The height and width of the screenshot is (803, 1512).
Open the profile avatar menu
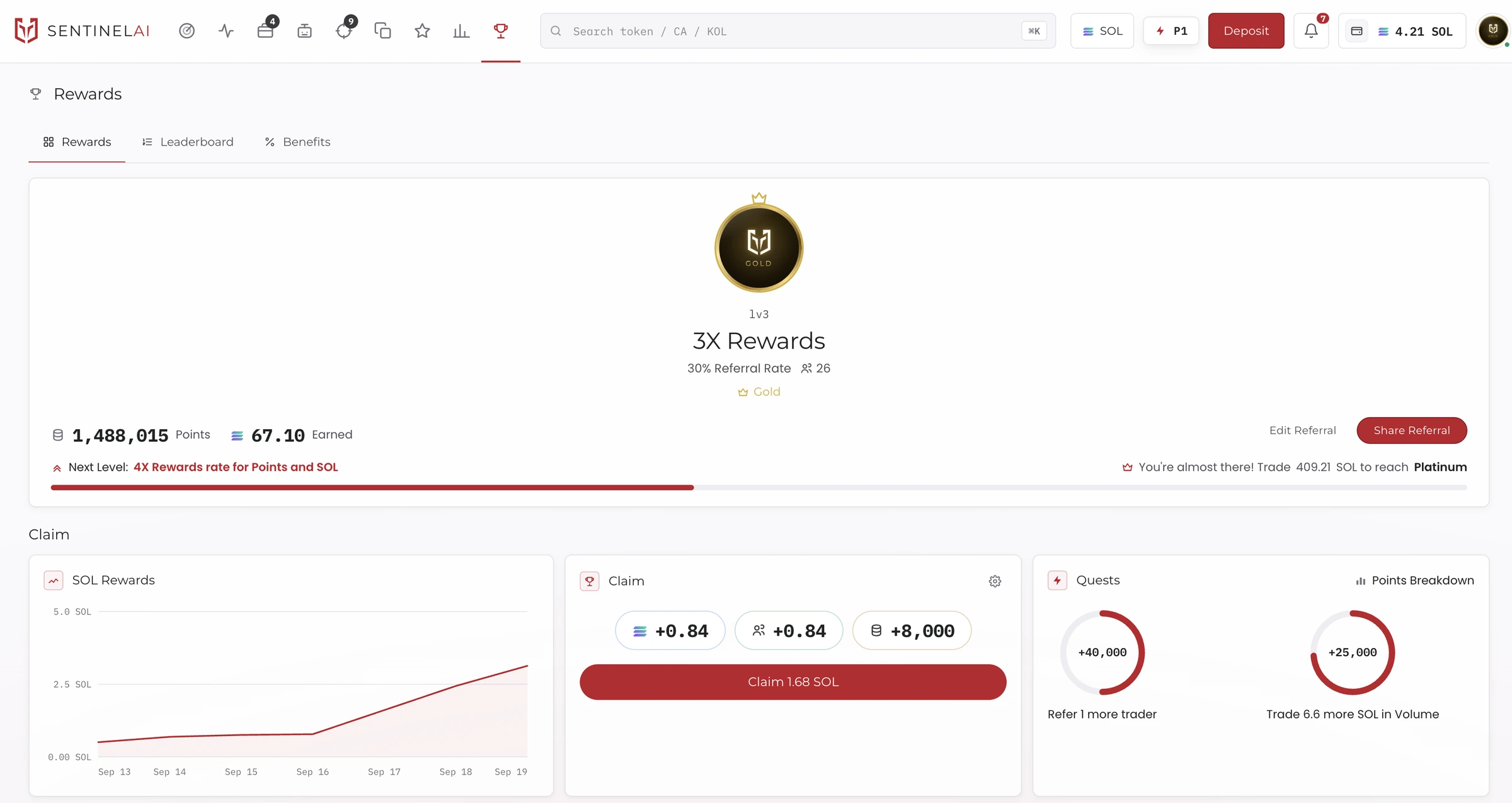click(1492, 30)
